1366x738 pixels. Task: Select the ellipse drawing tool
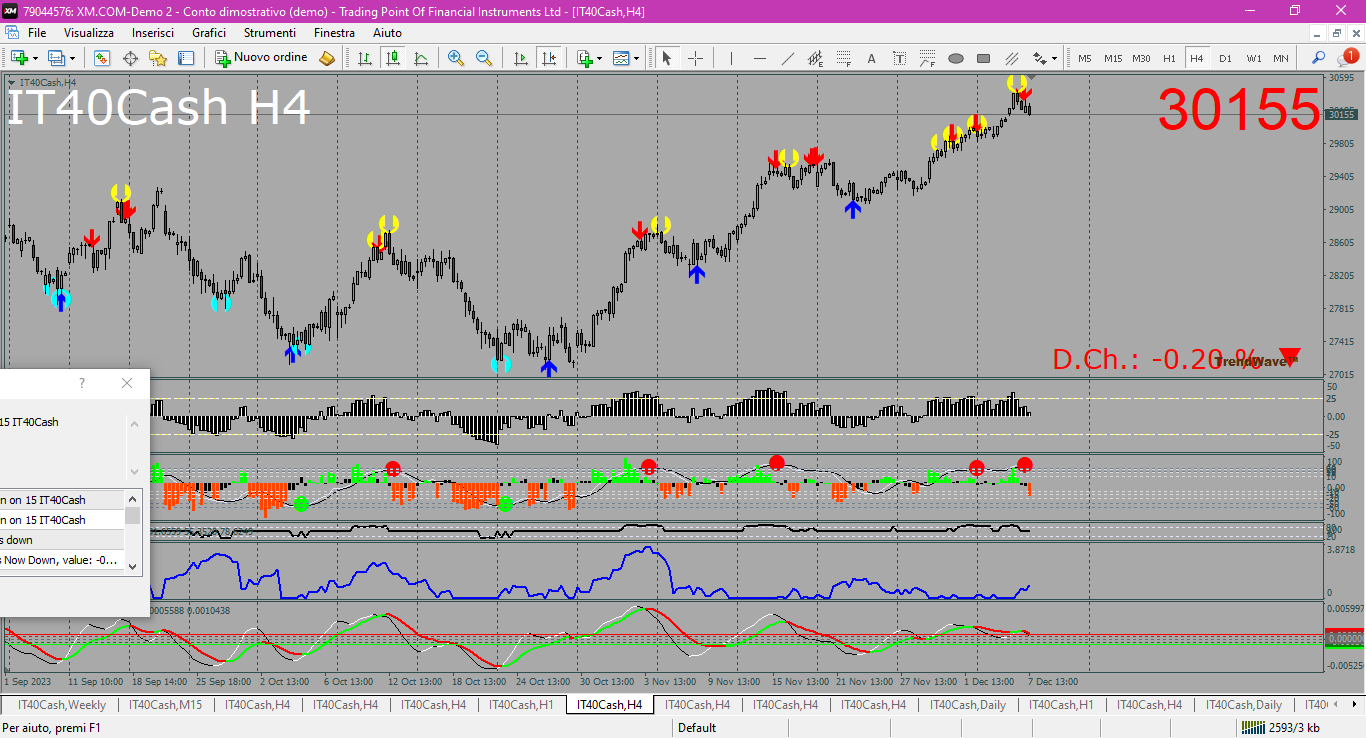click(x=956, y=58)
